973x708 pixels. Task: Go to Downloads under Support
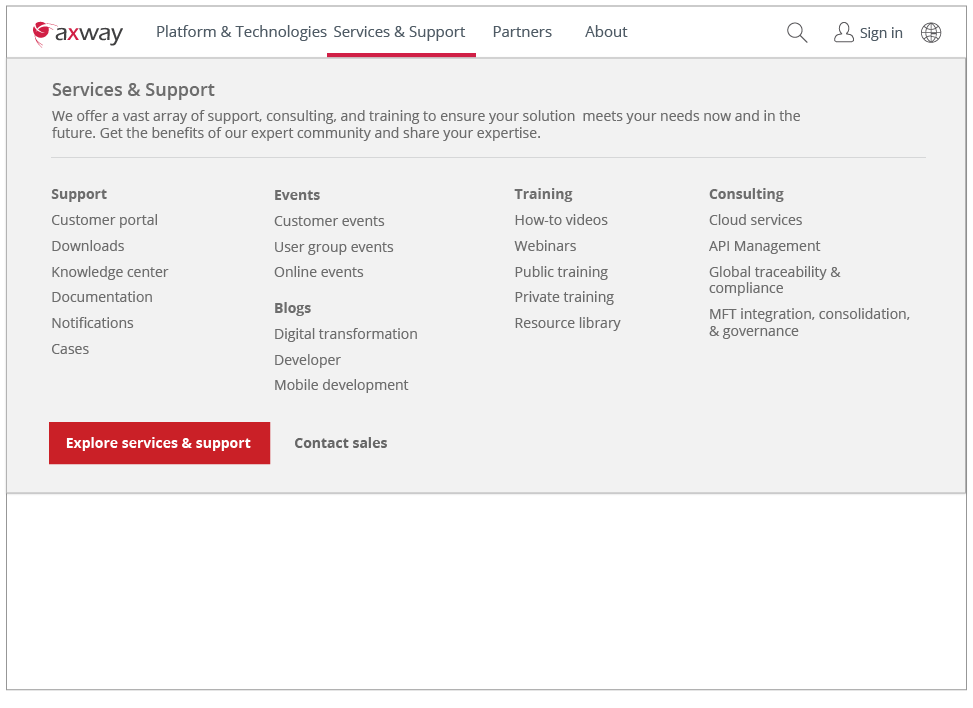[x=88, y=246]
